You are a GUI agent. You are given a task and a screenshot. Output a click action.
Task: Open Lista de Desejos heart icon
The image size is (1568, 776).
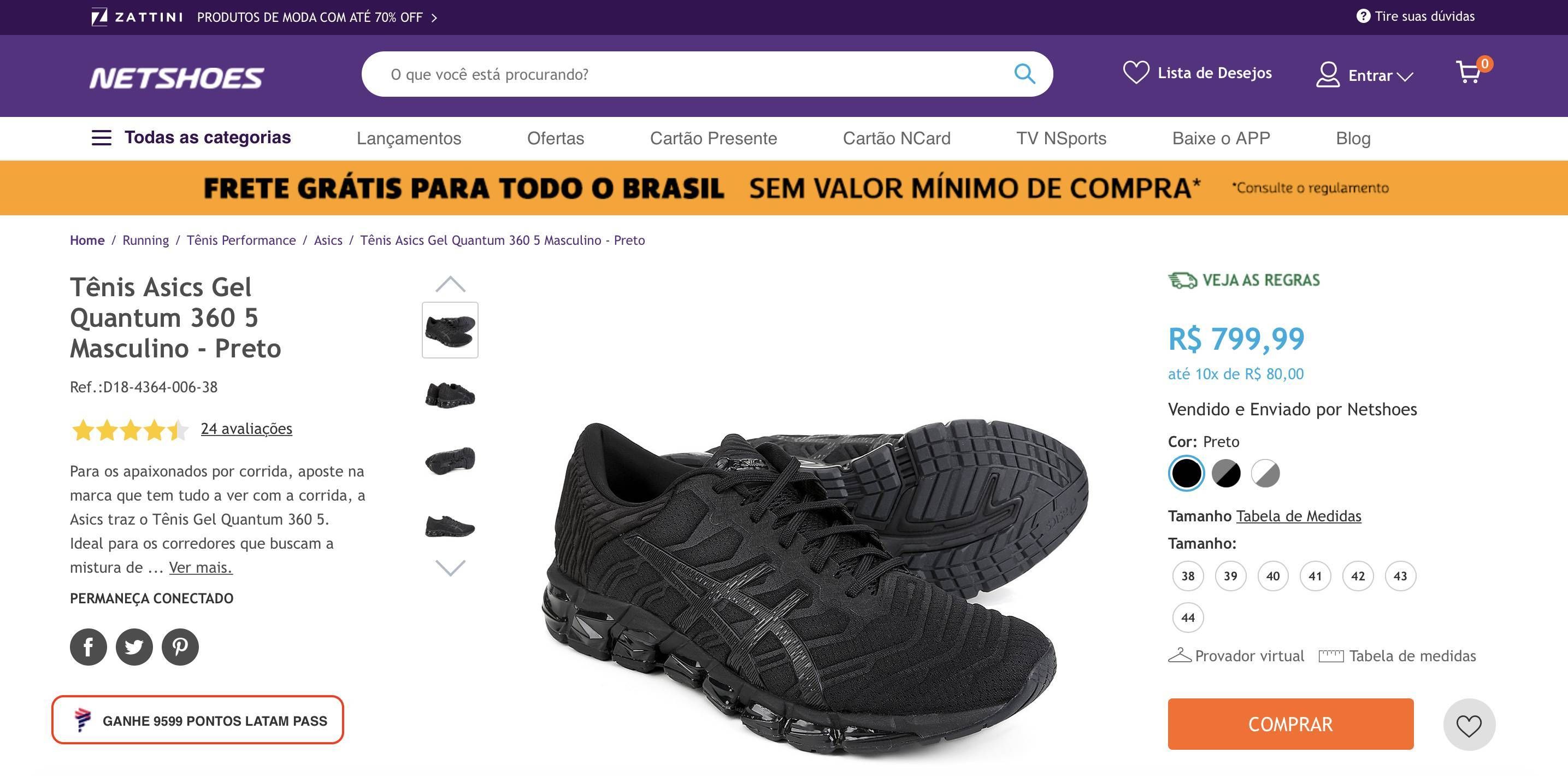click(1136, 73)
